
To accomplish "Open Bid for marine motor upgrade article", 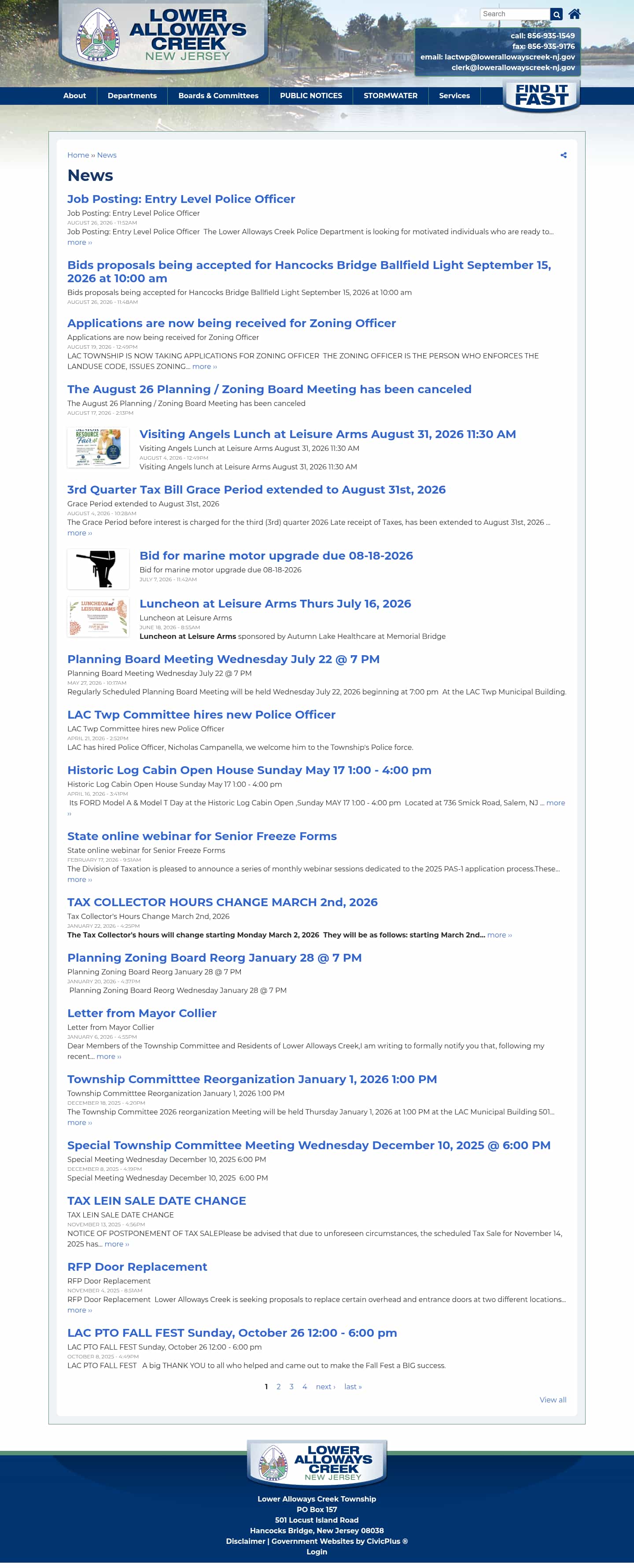I will (276, 556).
